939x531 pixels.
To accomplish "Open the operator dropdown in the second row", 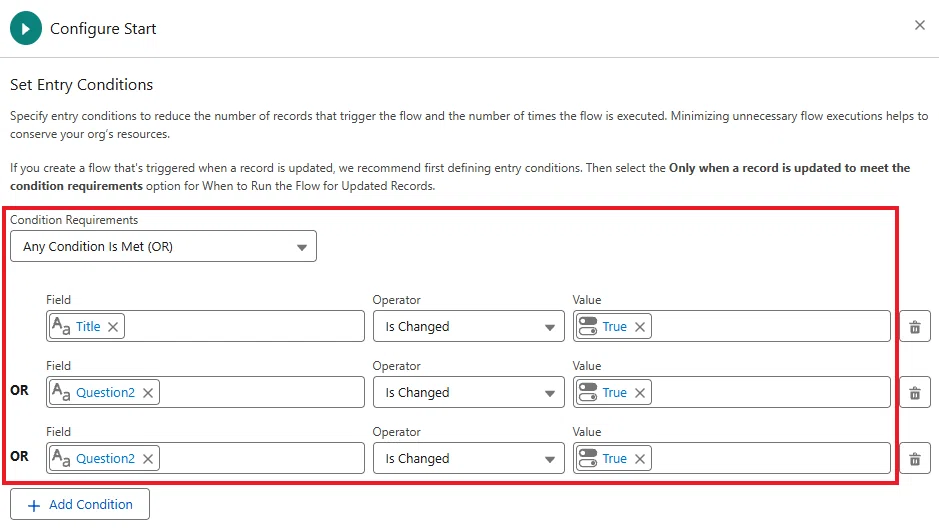I will 468,393.
